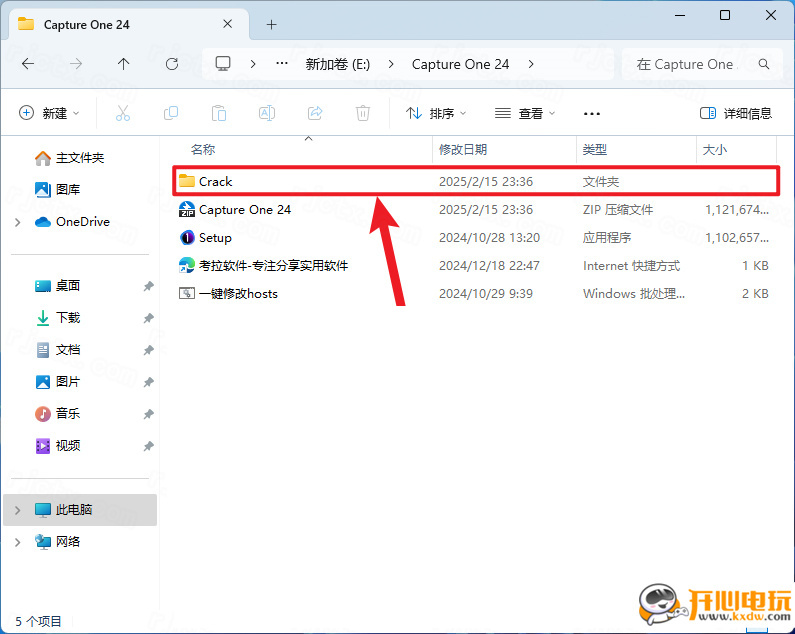
Task: Unpin 下载 using its pin icon
Action: [148, 318]
